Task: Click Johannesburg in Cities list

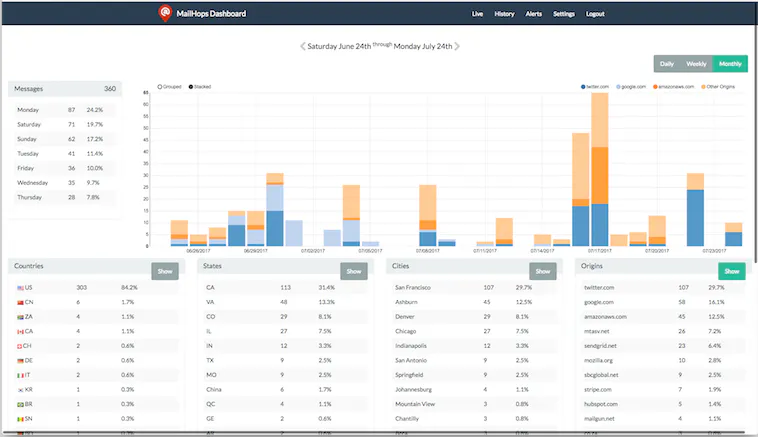Action: [413, 390]
